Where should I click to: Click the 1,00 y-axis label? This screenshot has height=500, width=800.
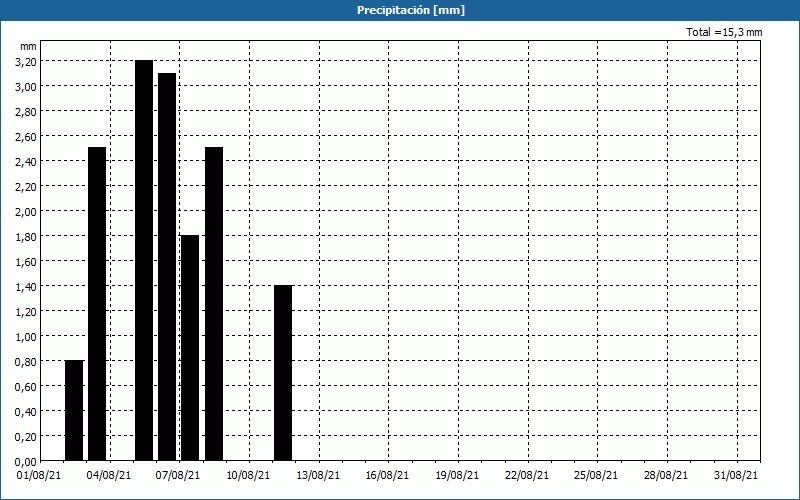coord(26,337)
